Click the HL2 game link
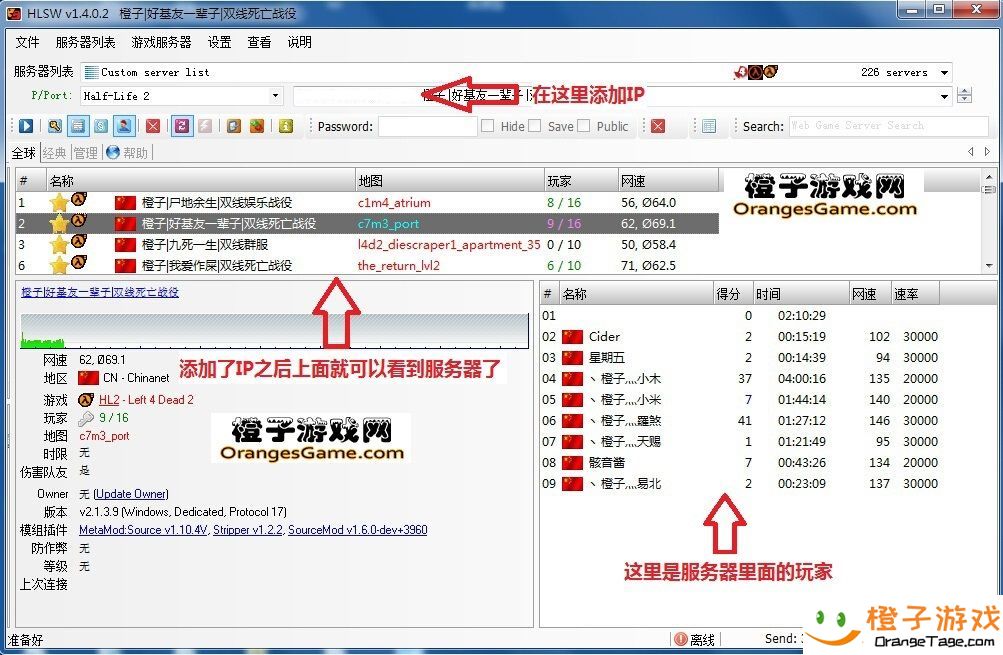This screenshot has height=655, width=1003. pyautogui.click(x=109, y=400)
